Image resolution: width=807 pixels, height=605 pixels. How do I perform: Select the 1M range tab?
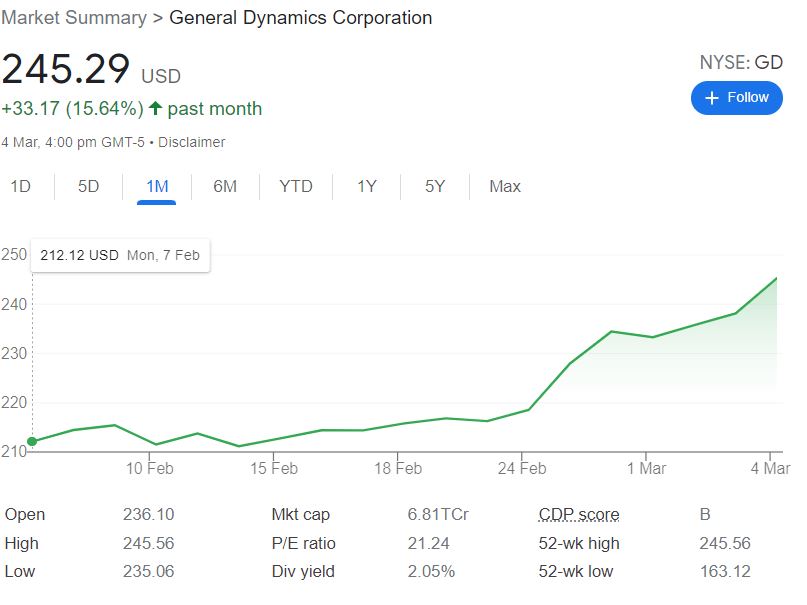(157, 186)
